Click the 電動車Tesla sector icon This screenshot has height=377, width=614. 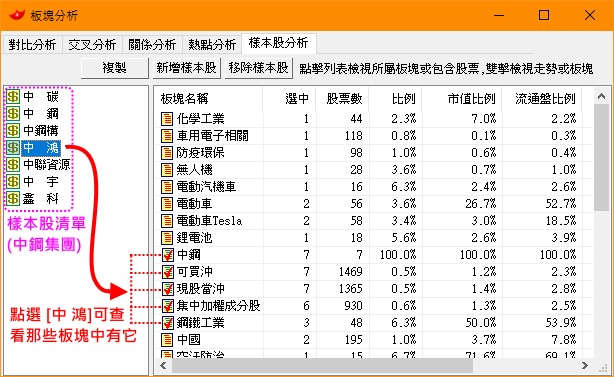pos(167,221)
